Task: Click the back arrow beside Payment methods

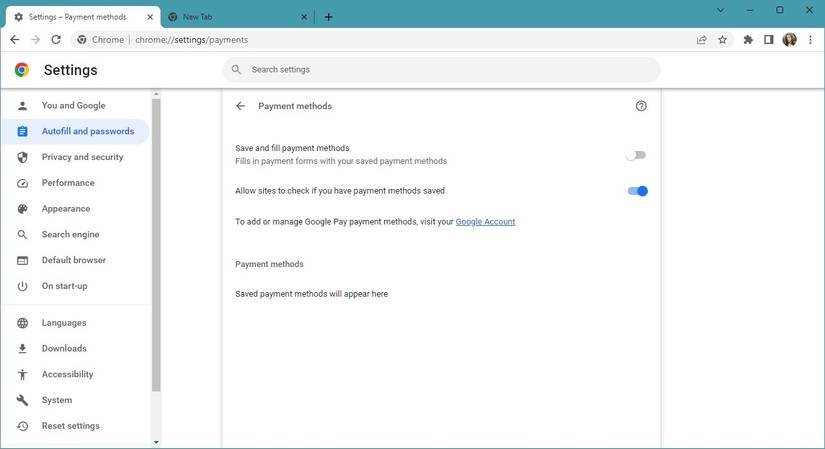Action: [240, 106]
